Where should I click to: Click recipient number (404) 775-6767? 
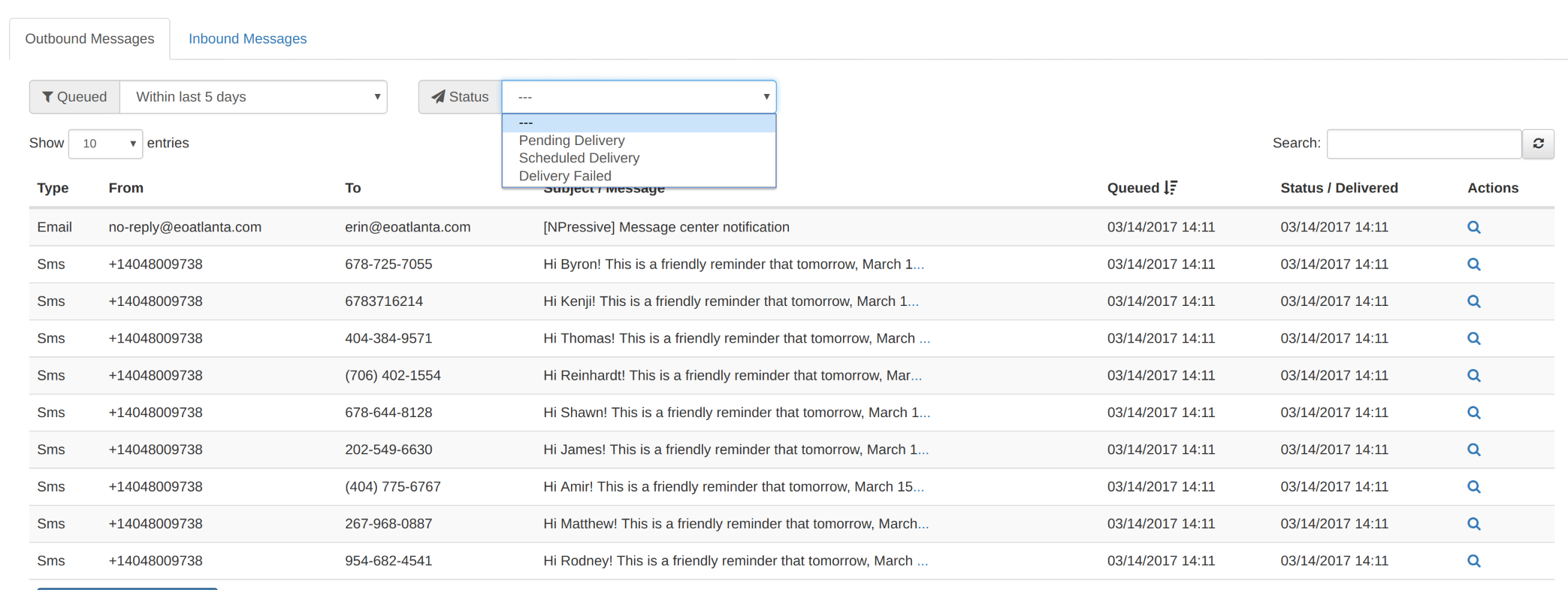tap(392, 487)
